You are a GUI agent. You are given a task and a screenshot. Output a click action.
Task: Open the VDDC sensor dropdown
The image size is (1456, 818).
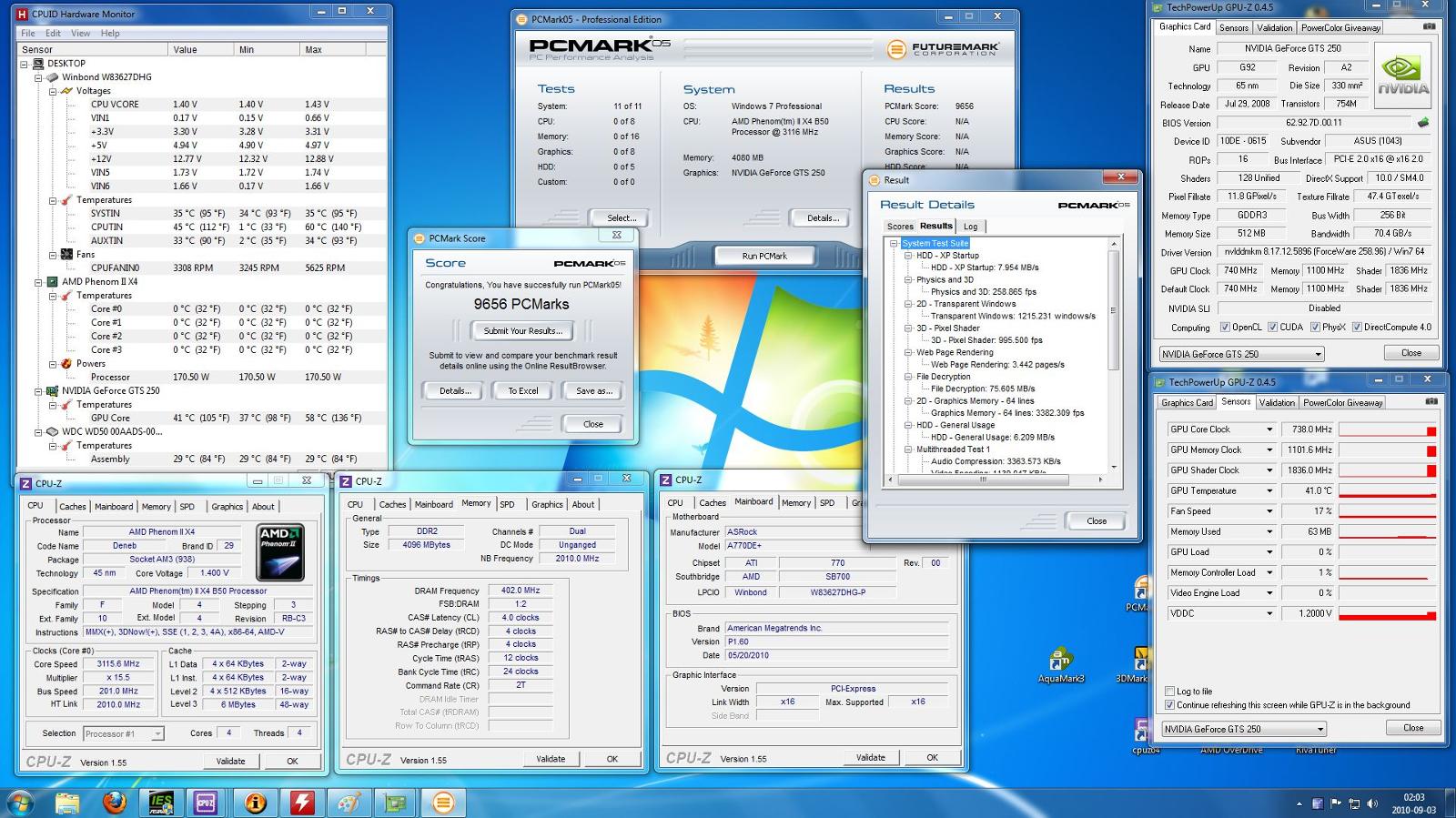coord(1269,614)
